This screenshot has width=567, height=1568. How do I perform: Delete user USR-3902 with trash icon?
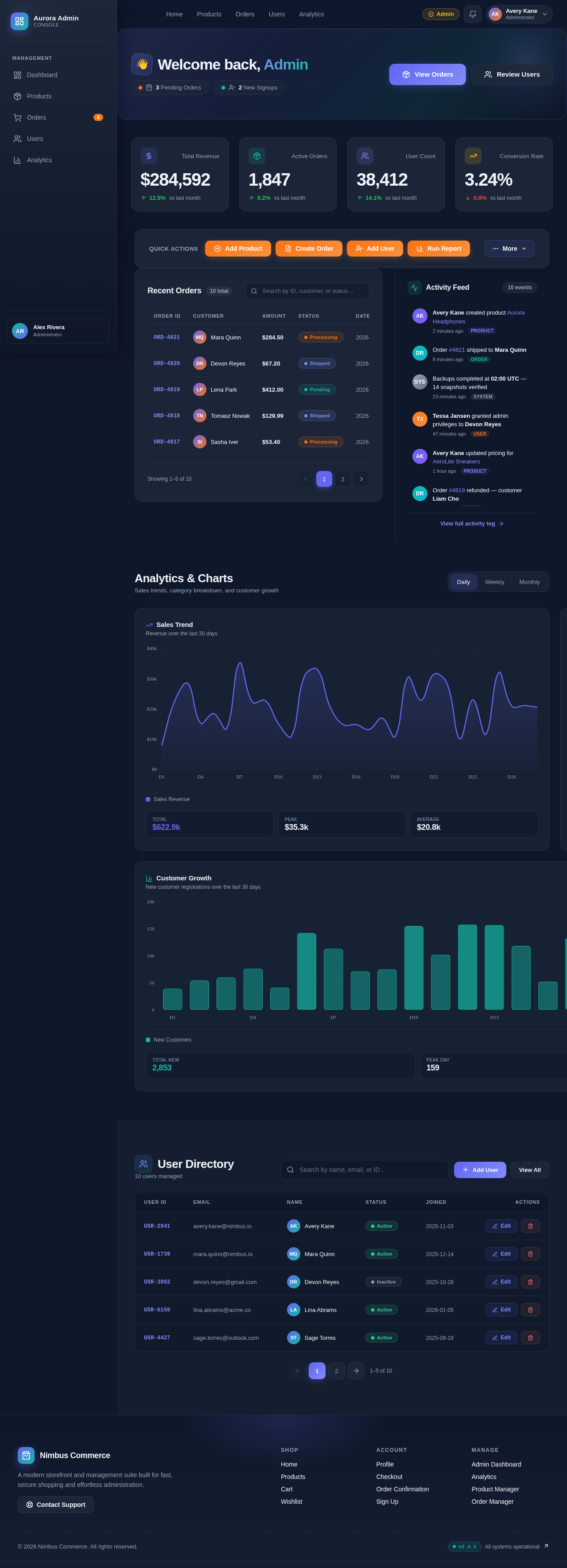[x=530, y=1281]
